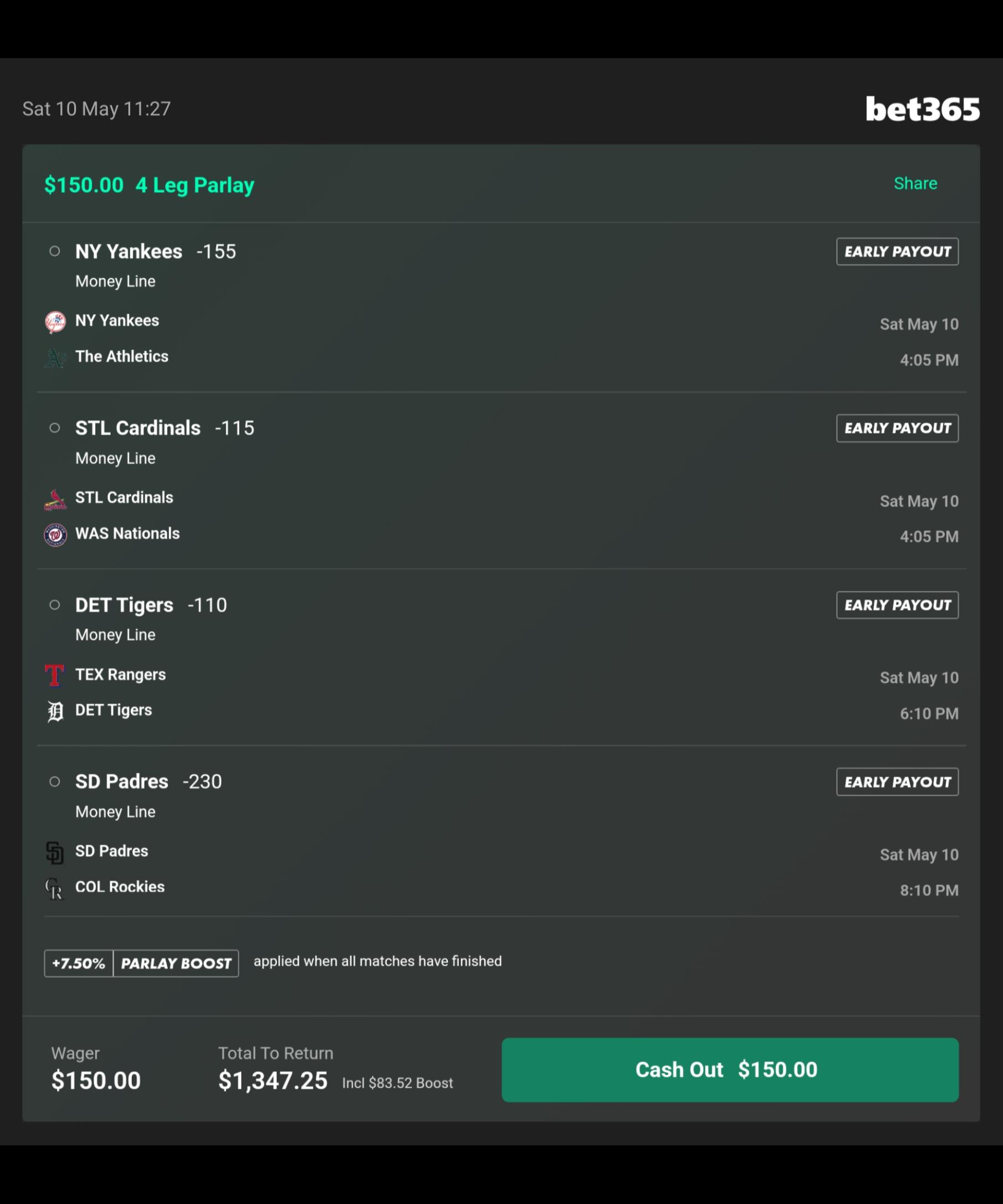The width and height of the screenshot is (1003, 1204).
Task: Click the COL Rockies CR logo
Action: coord(55,889)
